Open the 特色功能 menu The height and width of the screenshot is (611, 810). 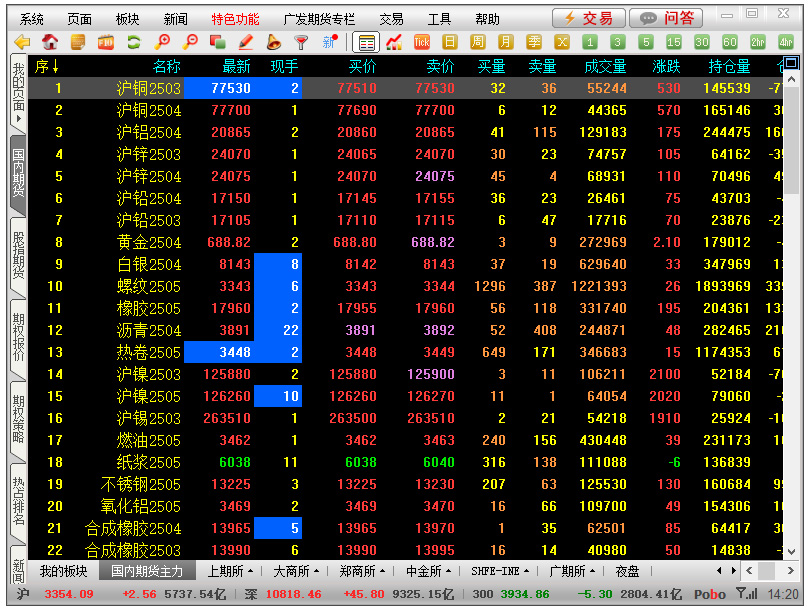pyautogui.click(x=235, y=19)
